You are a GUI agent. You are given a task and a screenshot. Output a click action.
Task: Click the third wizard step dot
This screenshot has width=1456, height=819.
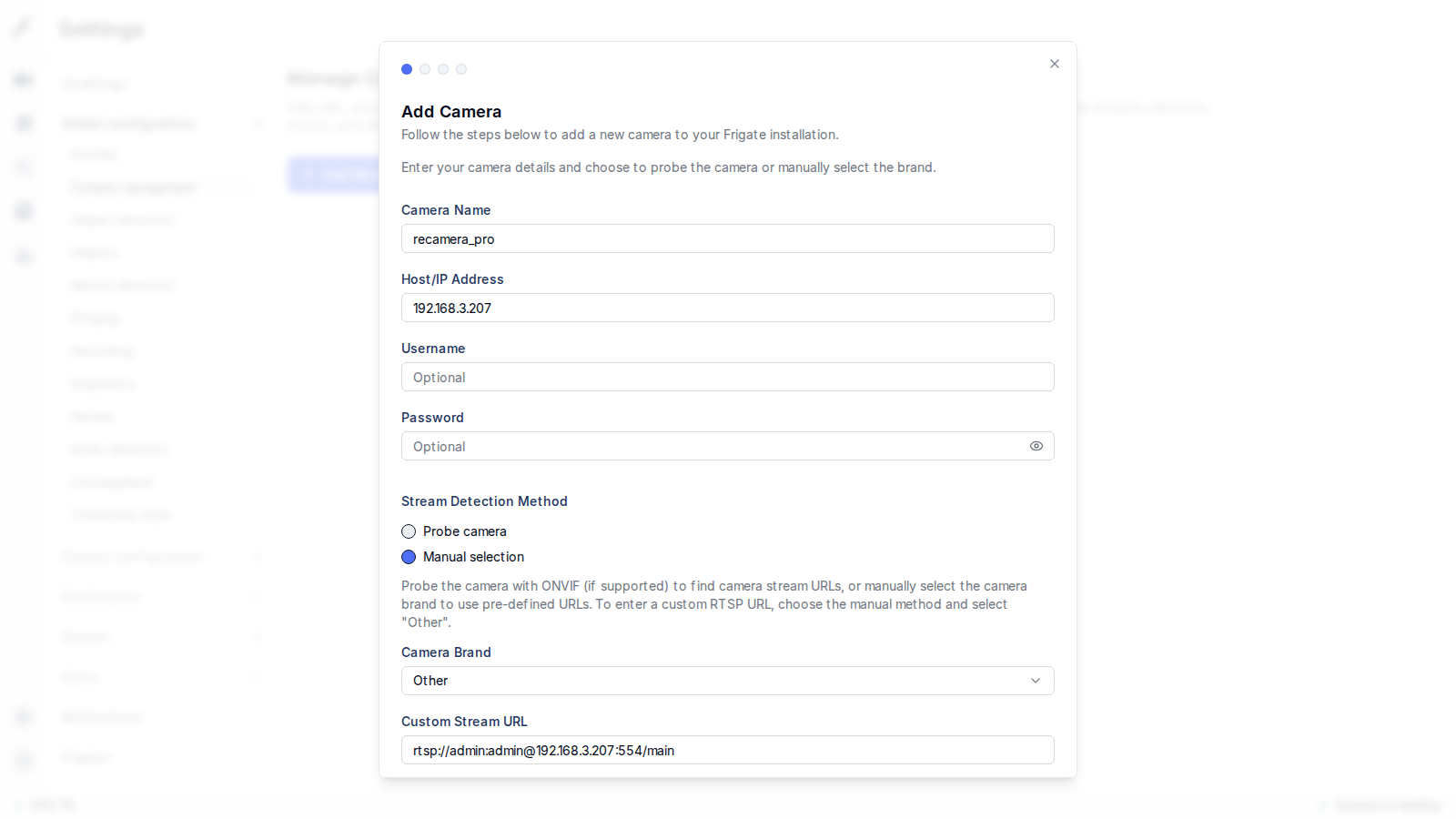point(443,69)
